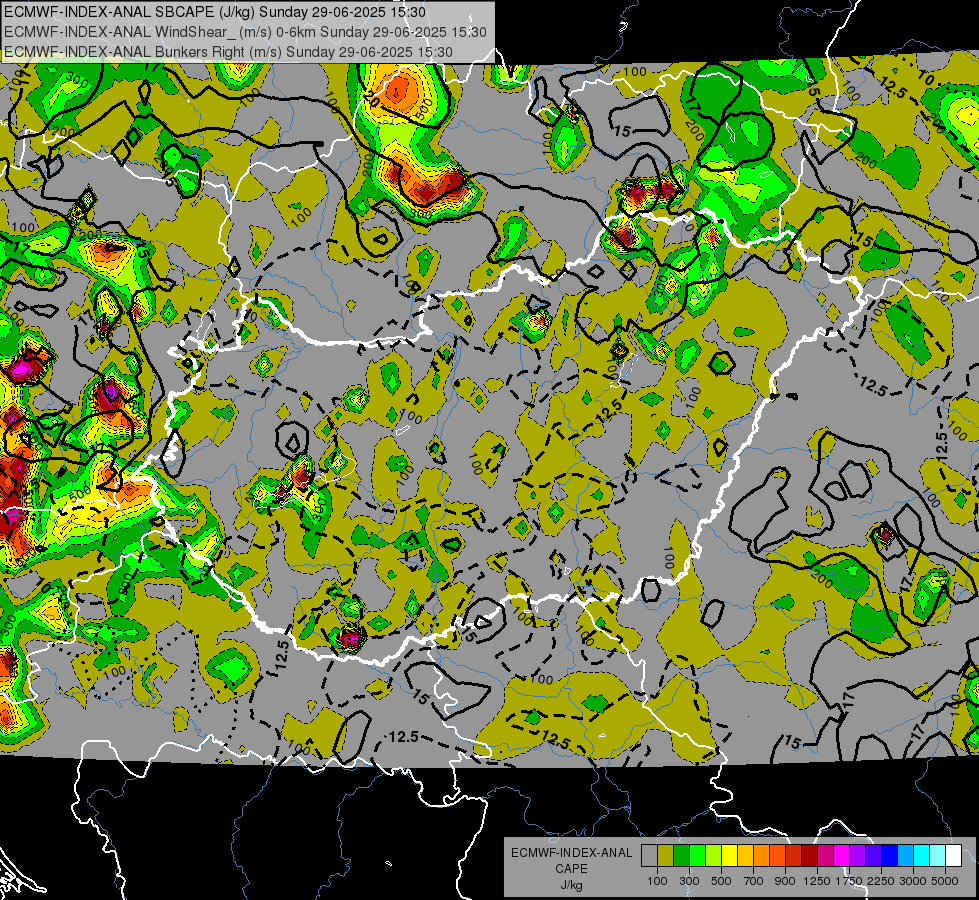Viewport: 979px width, 900px height.
Task: Click the legend value 3000
Action: (913, 881)
